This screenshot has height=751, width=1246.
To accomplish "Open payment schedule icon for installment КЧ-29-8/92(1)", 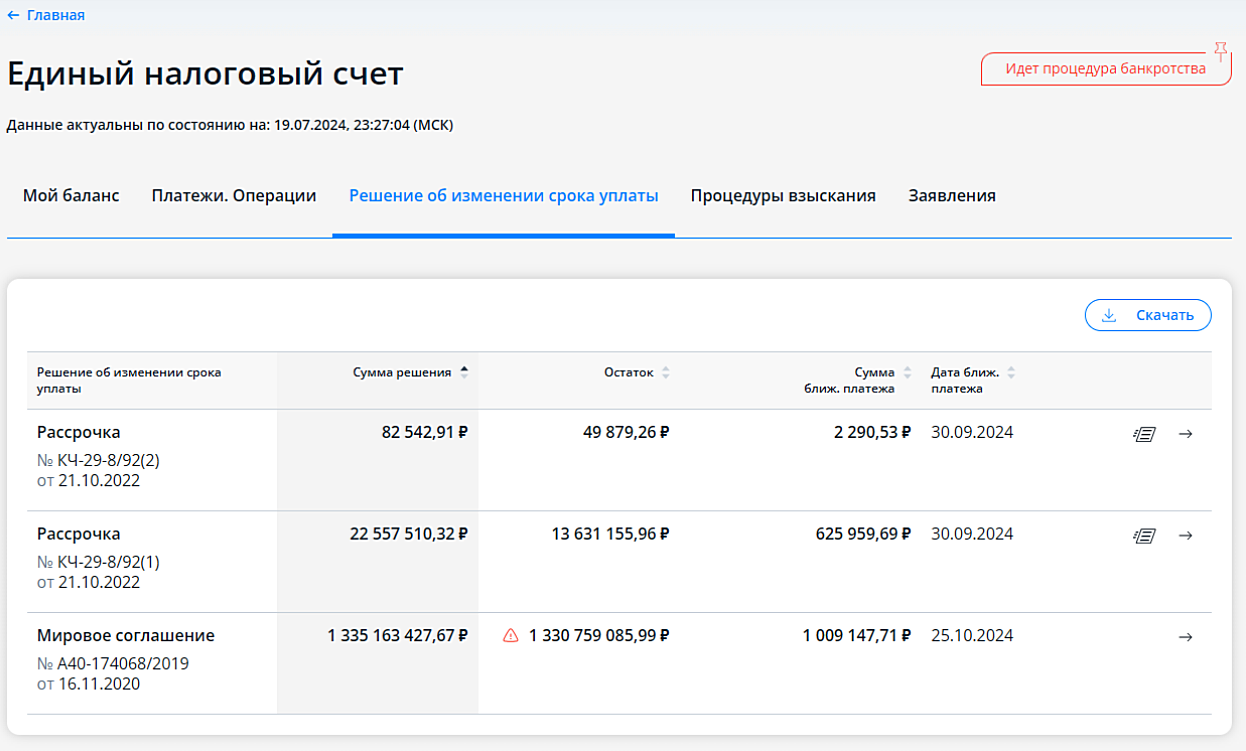I will [x=1144, y=536].
